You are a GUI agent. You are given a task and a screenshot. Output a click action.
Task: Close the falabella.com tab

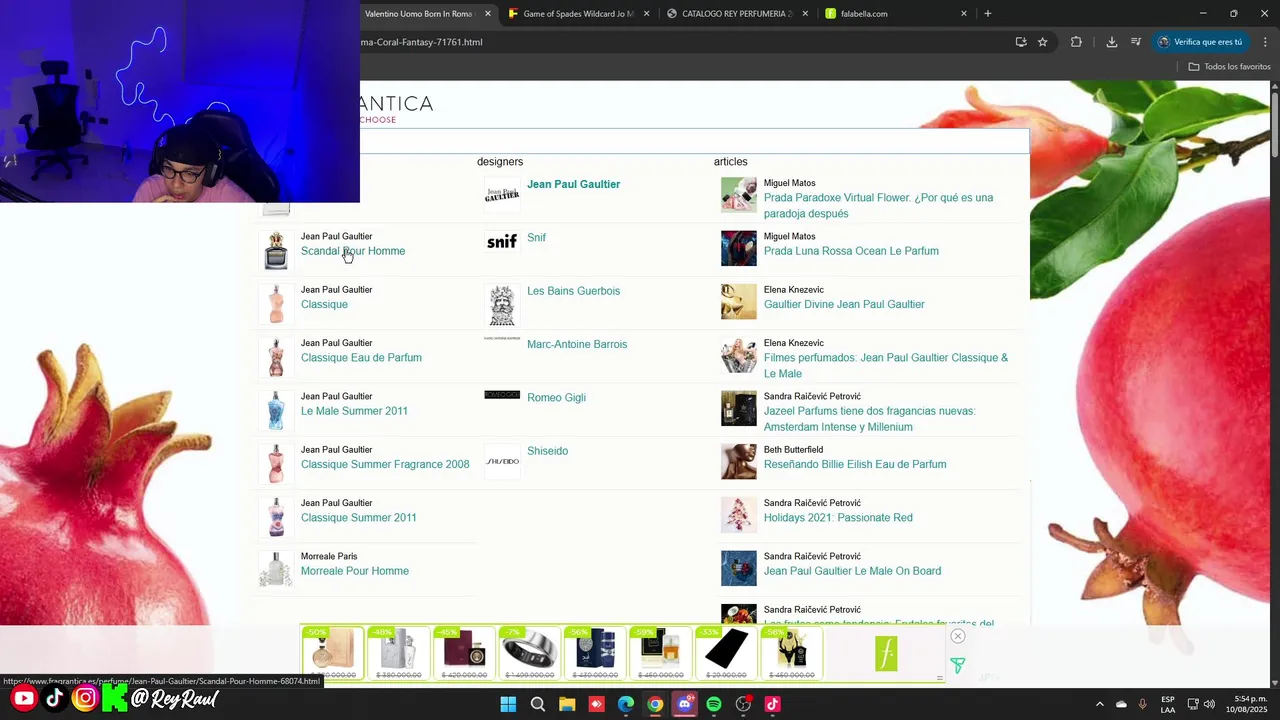pos(964,14)
